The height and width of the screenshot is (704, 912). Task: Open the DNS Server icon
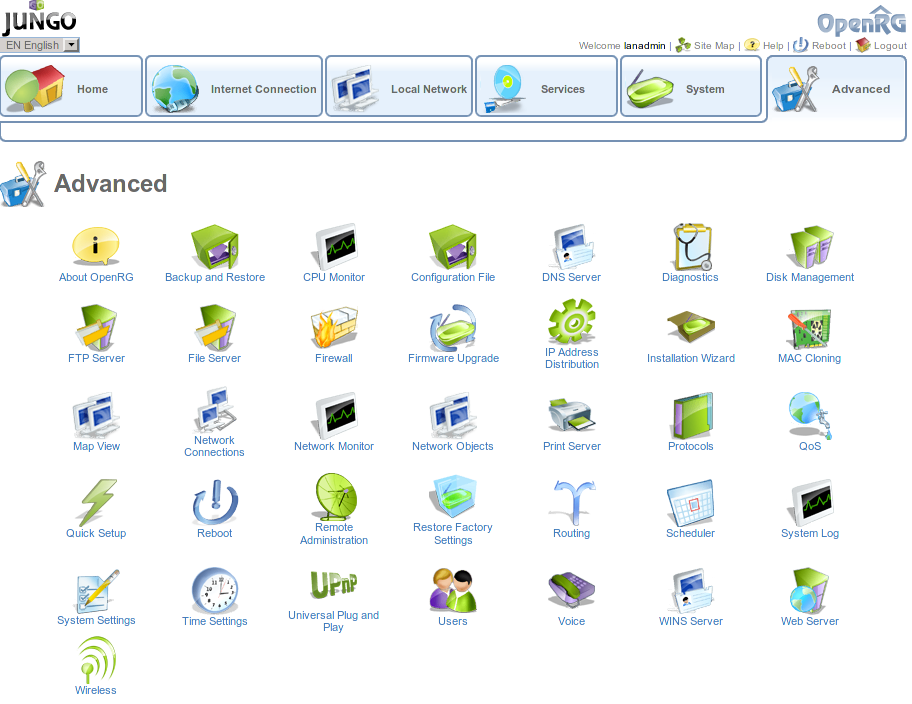[572, 246]
